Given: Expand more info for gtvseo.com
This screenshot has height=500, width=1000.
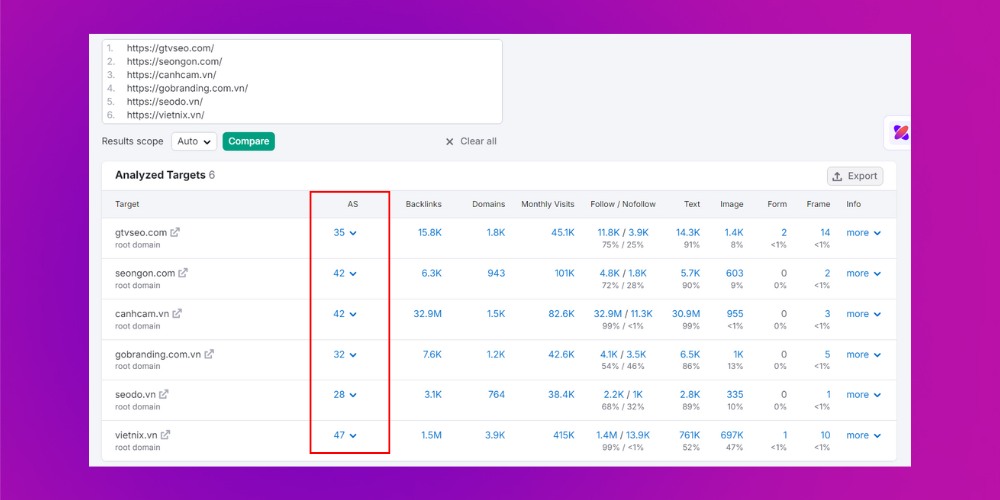Looking at the screenshot, I should [x=864, y=233].
